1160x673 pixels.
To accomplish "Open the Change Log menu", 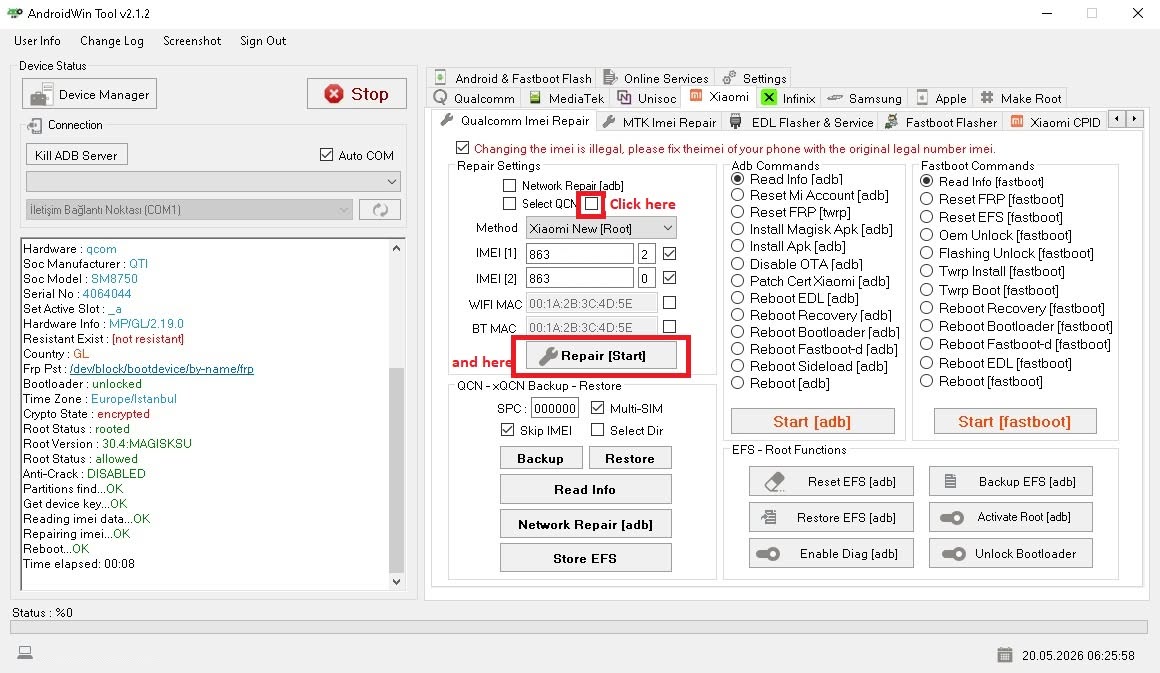I will [112, 41].
